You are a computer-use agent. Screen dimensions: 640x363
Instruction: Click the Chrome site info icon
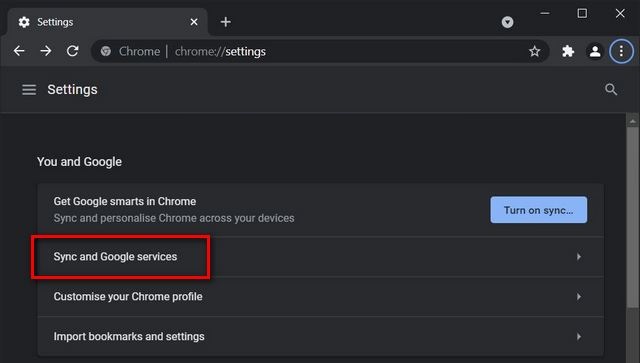[106, 51]
